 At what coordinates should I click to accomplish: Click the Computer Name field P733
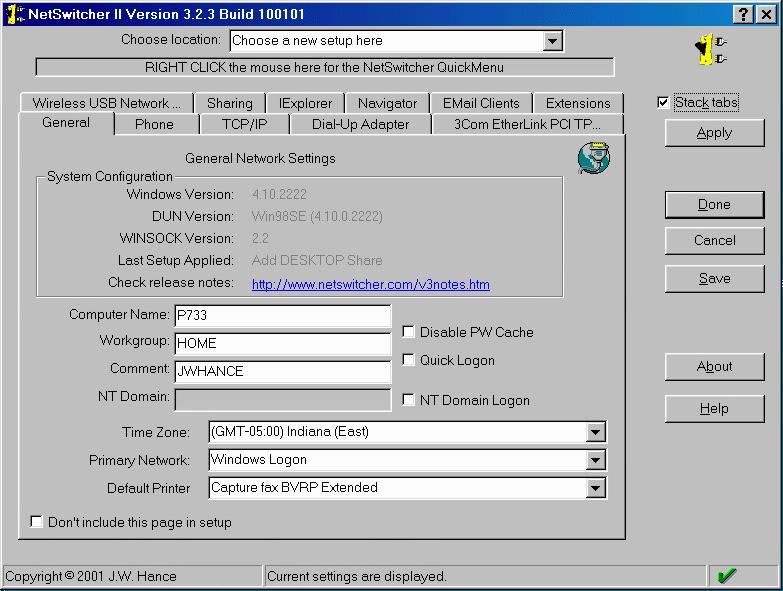[x=283, y=315]
